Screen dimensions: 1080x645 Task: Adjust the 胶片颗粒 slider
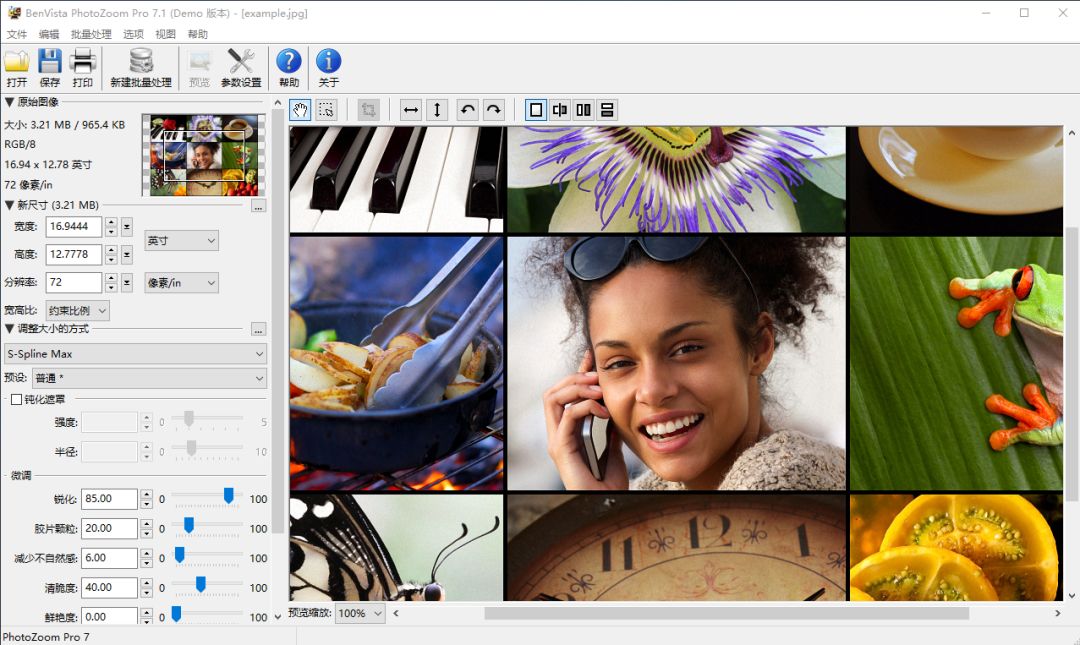click(x=188, y=526)
